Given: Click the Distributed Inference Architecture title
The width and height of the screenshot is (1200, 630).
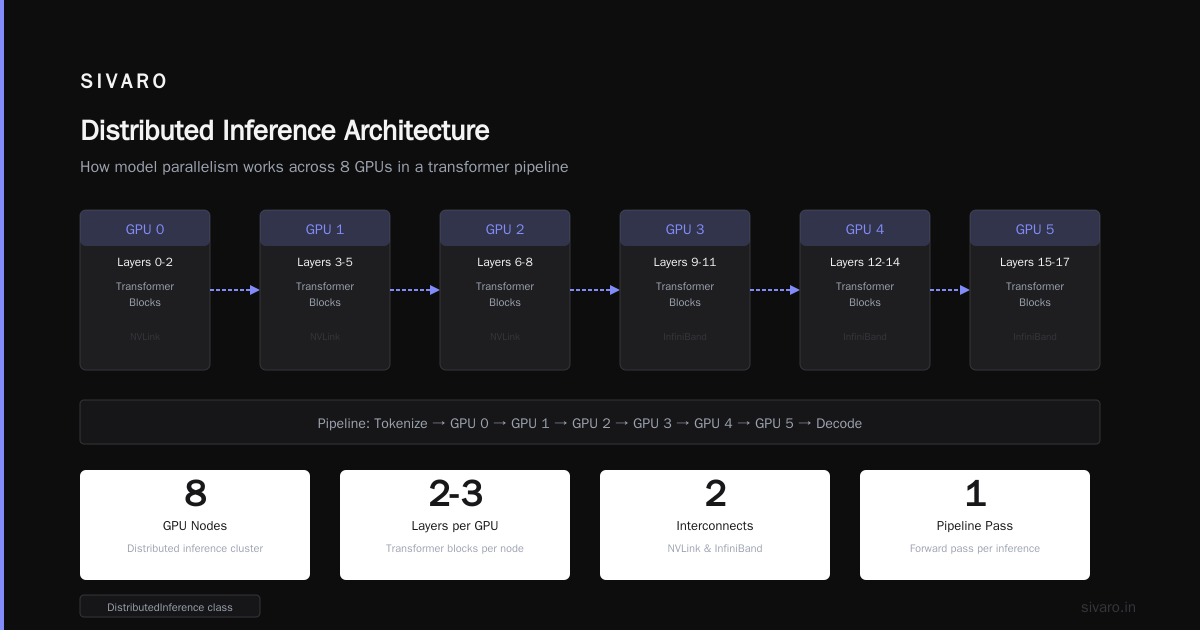Looking at the screenshot, I should coord(285,130).
